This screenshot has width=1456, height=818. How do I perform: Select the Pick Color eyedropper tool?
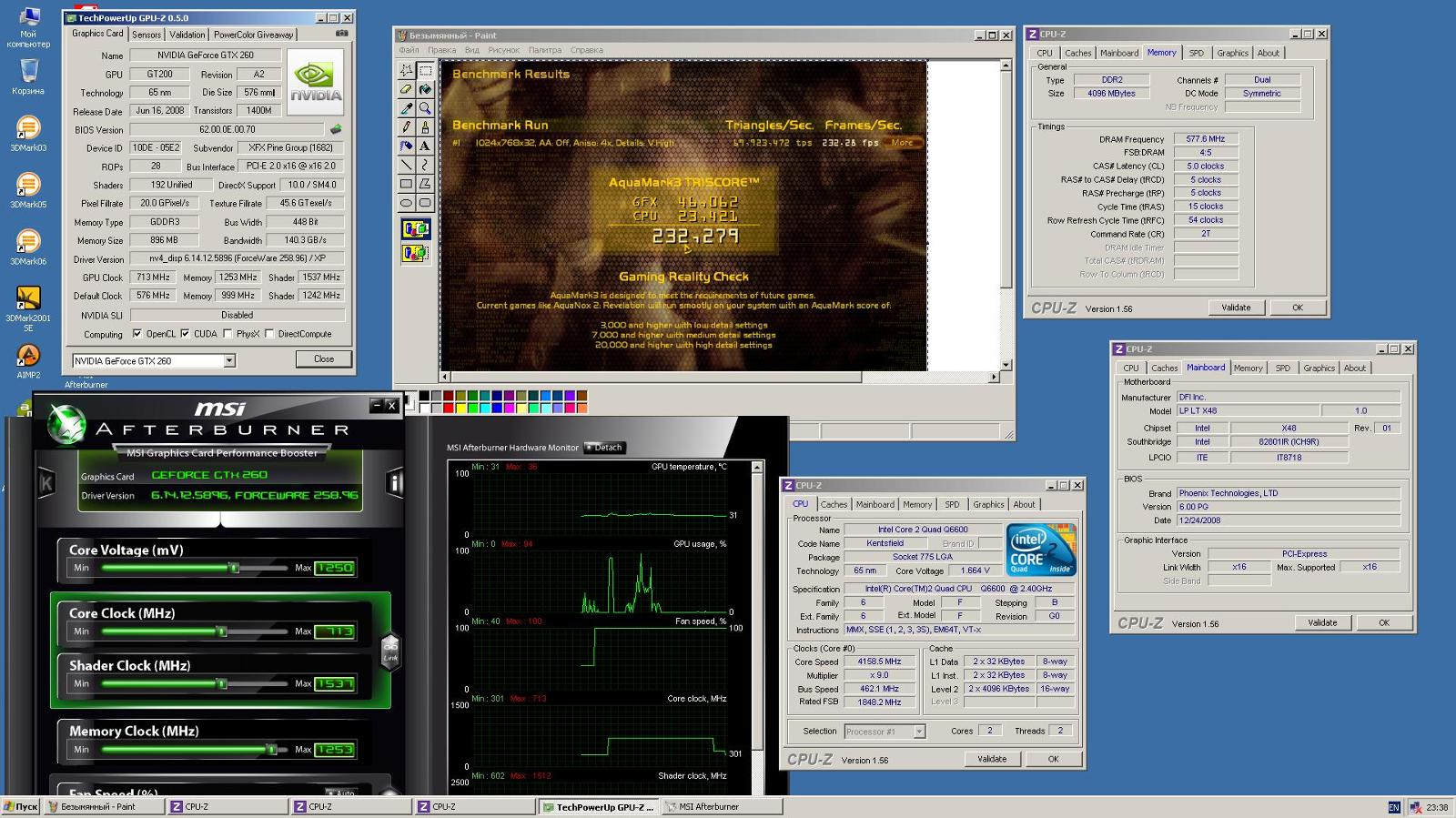tap(406, 108)
